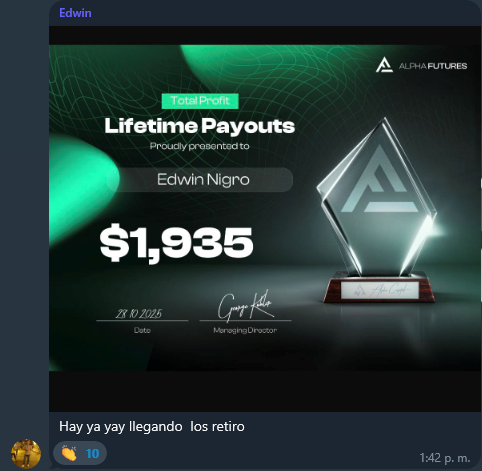The width and height of the screenshot is (482, 471).
Task: Click the $1,935 payout amount
Action: point(176,242)
